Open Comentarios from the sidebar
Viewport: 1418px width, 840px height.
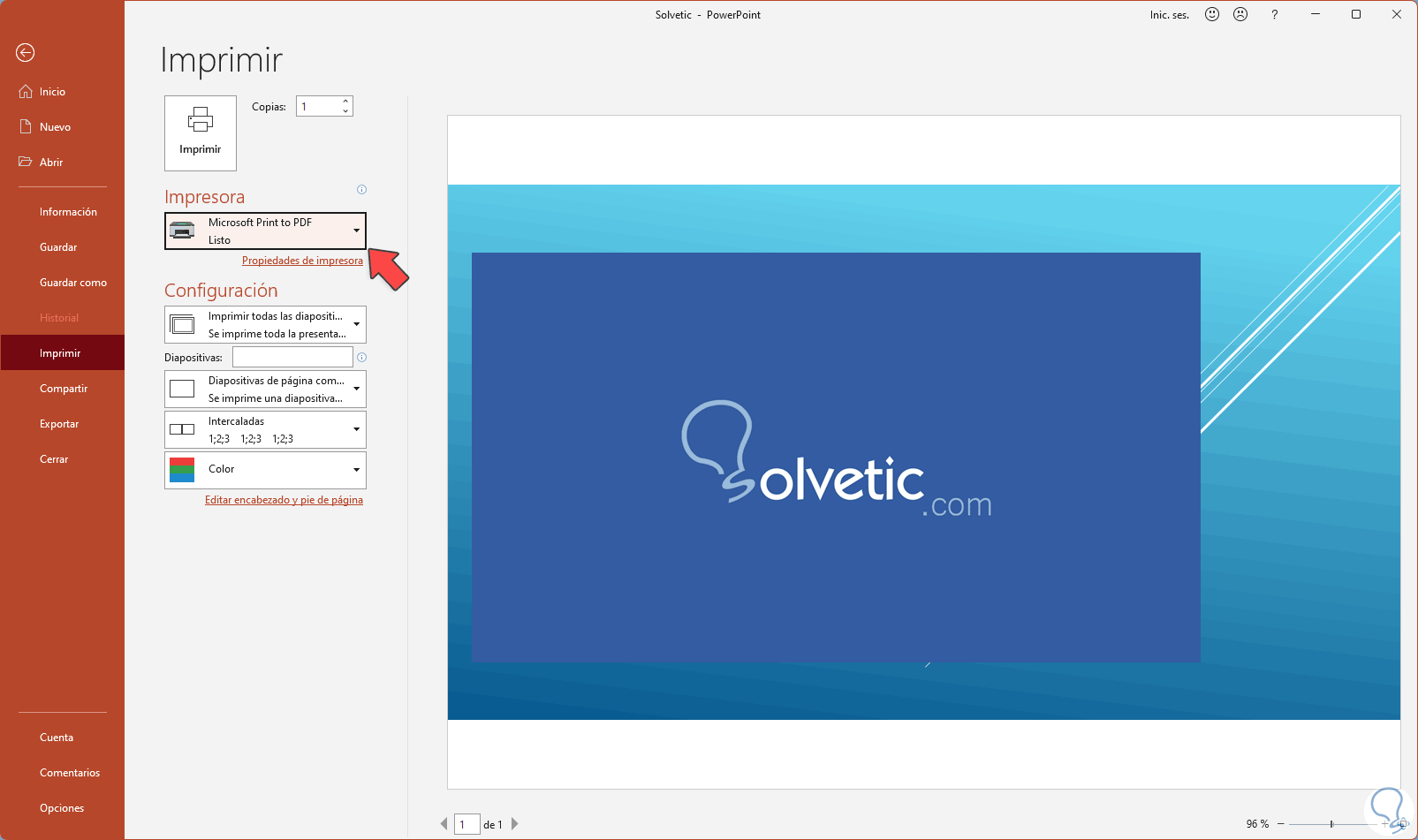coord(62,773)
